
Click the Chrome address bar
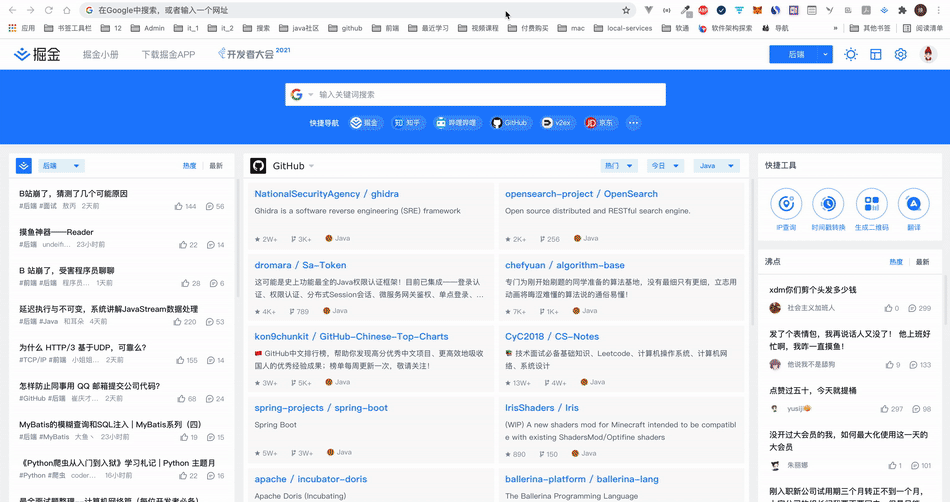click(x=357, y=10)
